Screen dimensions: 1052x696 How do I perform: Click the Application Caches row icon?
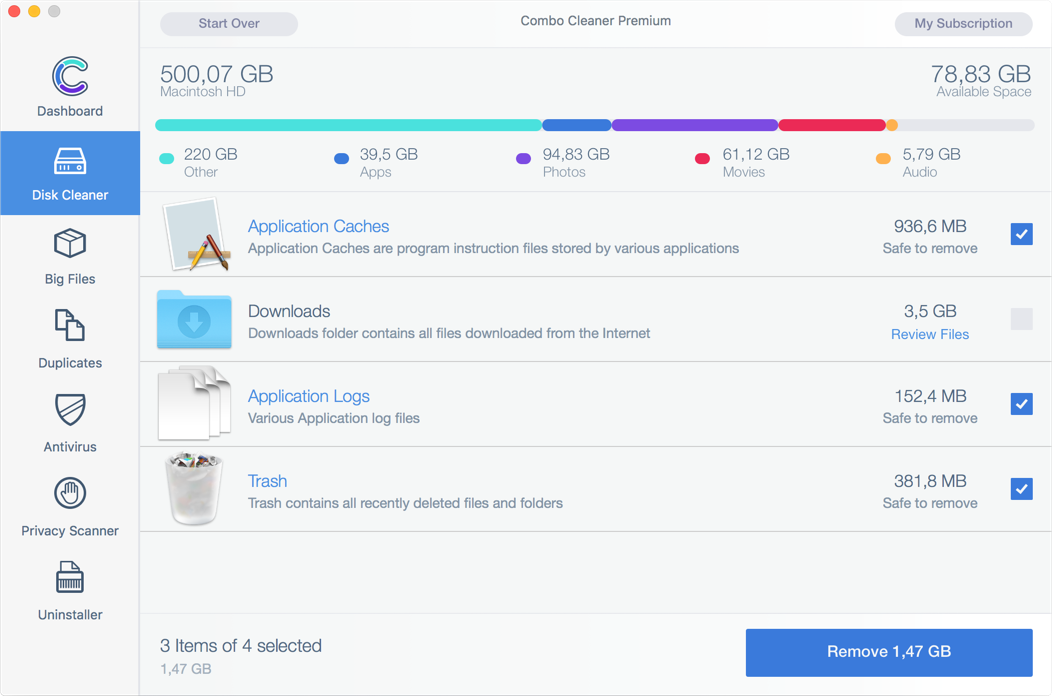point(196,234)
